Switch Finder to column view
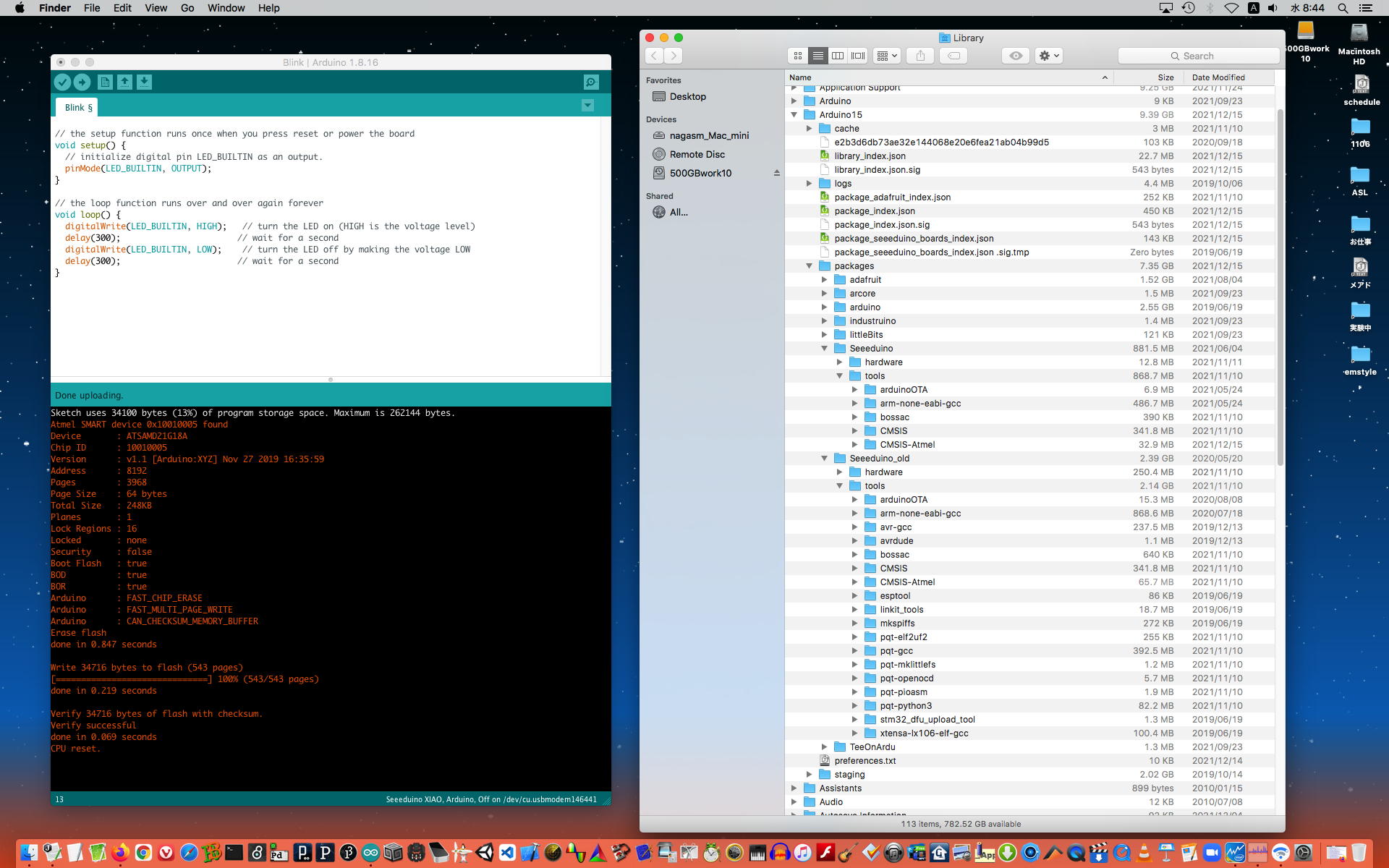Screen dimensions: 1389x868 click(x=838, y=56)
